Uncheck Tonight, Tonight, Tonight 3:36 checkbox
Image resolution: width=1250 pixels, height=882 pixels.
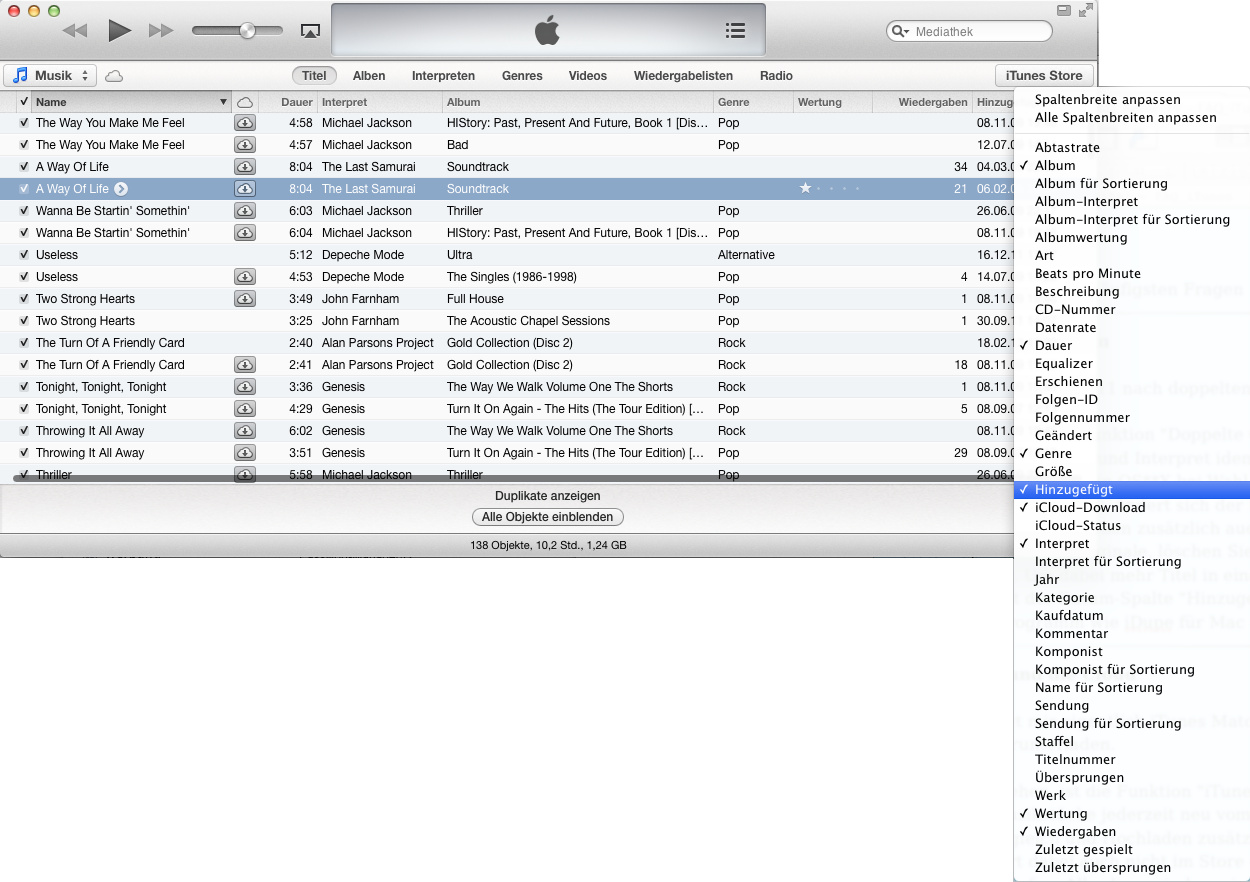pos(24,387)
